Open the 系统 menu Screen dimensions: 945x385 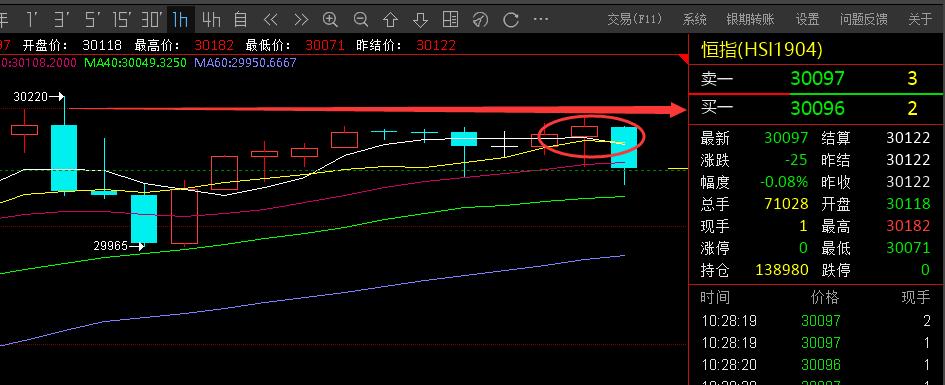coord(694,19)
